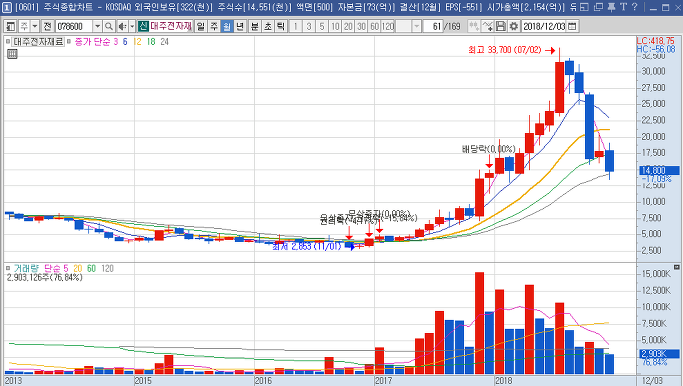Click the current price label 14,800
The height and width of the screenshot is (386, 683).
[x=659, y=170]
